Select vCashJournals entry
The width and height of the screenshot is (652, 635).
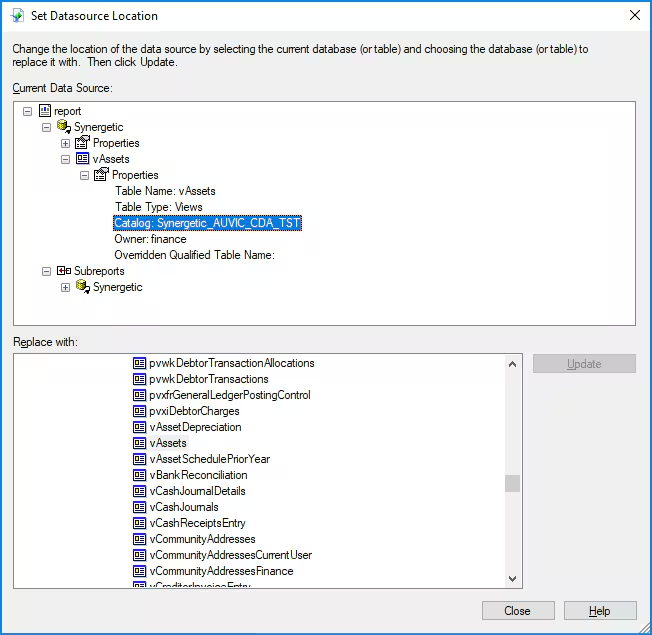[184, 507]
